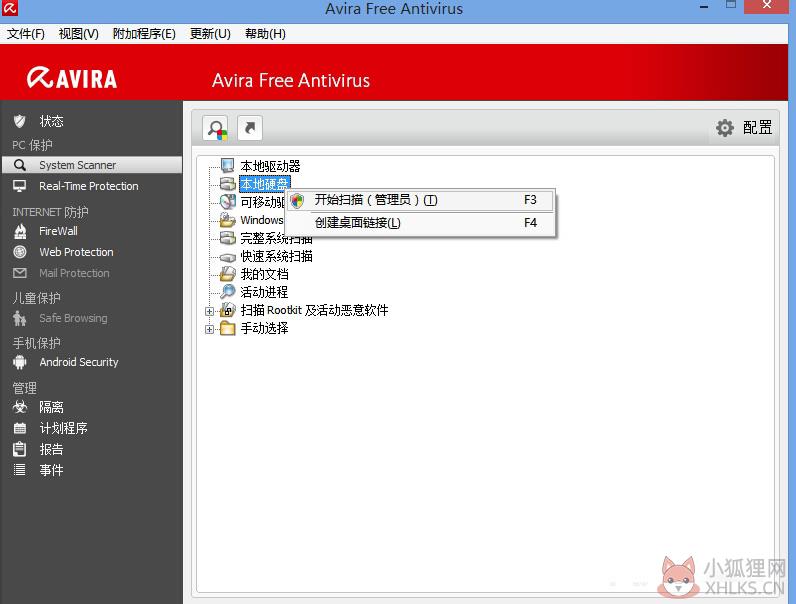
Task: Open the 视图(V) menu
Action: tap(78, 34)
